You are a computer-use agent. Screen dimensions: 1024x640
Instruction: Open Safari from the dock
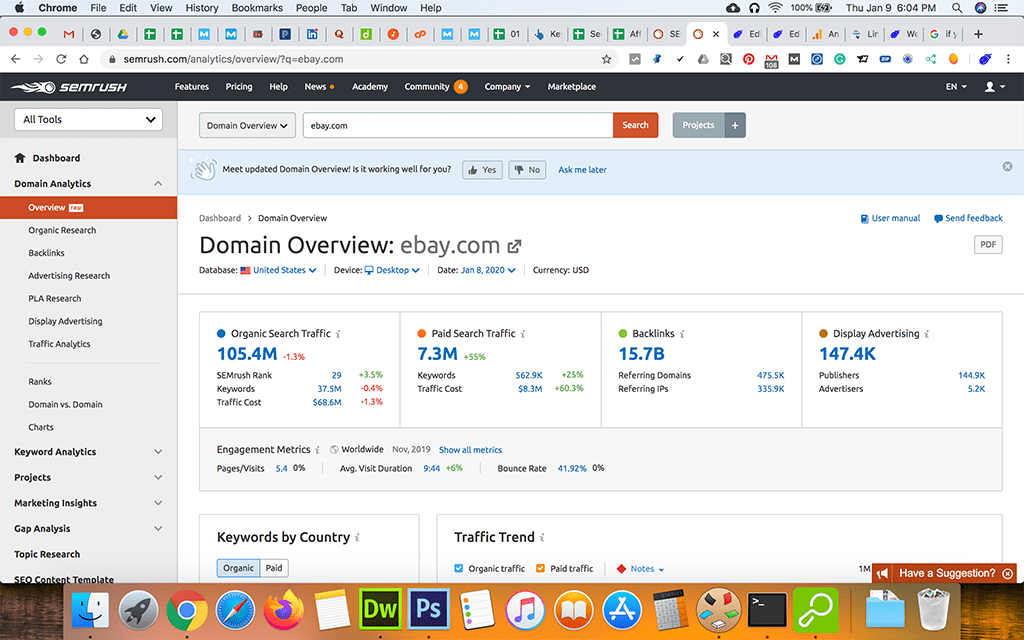tap(236, 609)
